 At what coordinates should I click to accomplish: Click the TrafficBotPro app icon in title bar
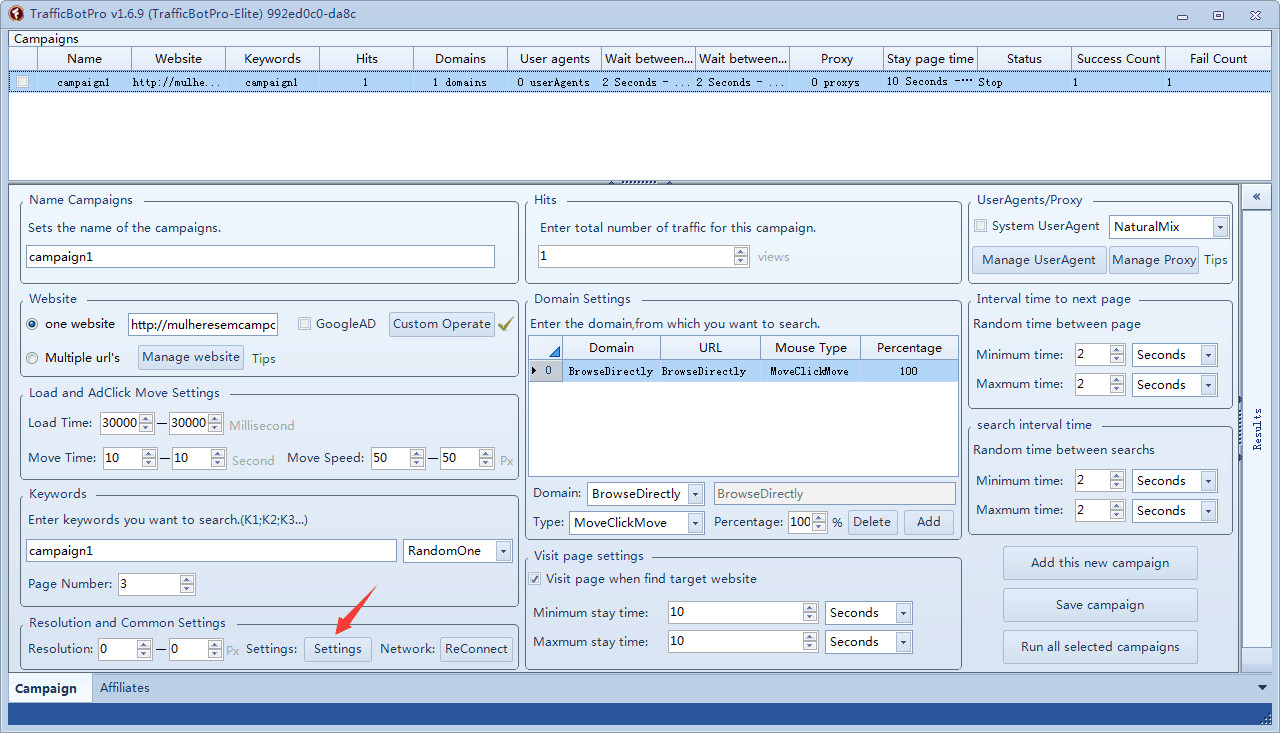[16, 14]
